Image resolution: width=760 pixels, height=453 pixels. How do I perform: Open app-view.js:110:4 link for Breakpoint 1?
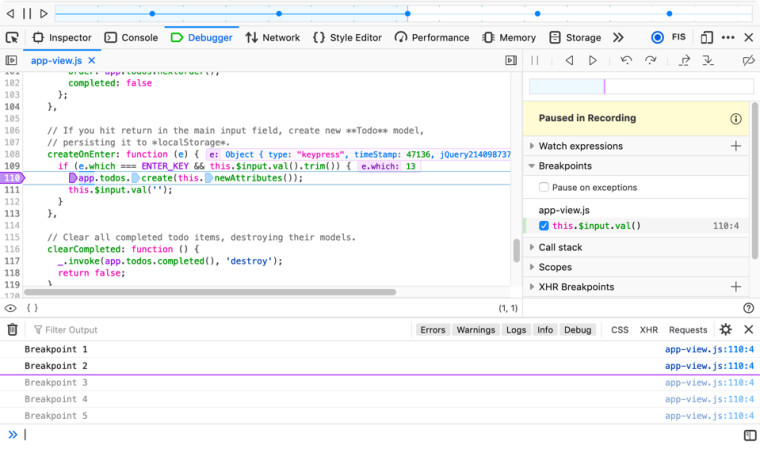[x=709, y=350]
